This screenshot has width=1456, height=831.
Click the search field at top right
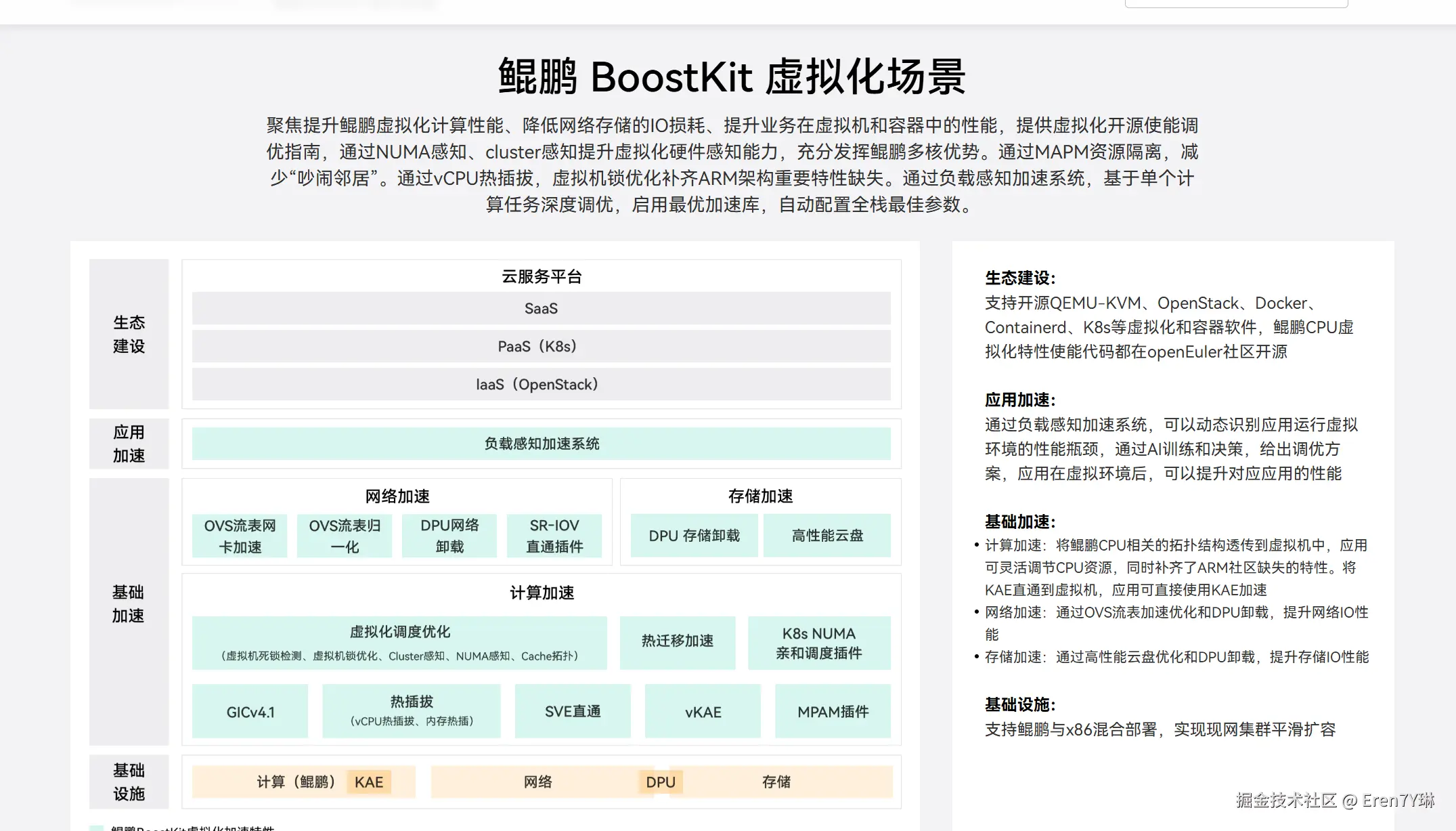coord(1236,3)
